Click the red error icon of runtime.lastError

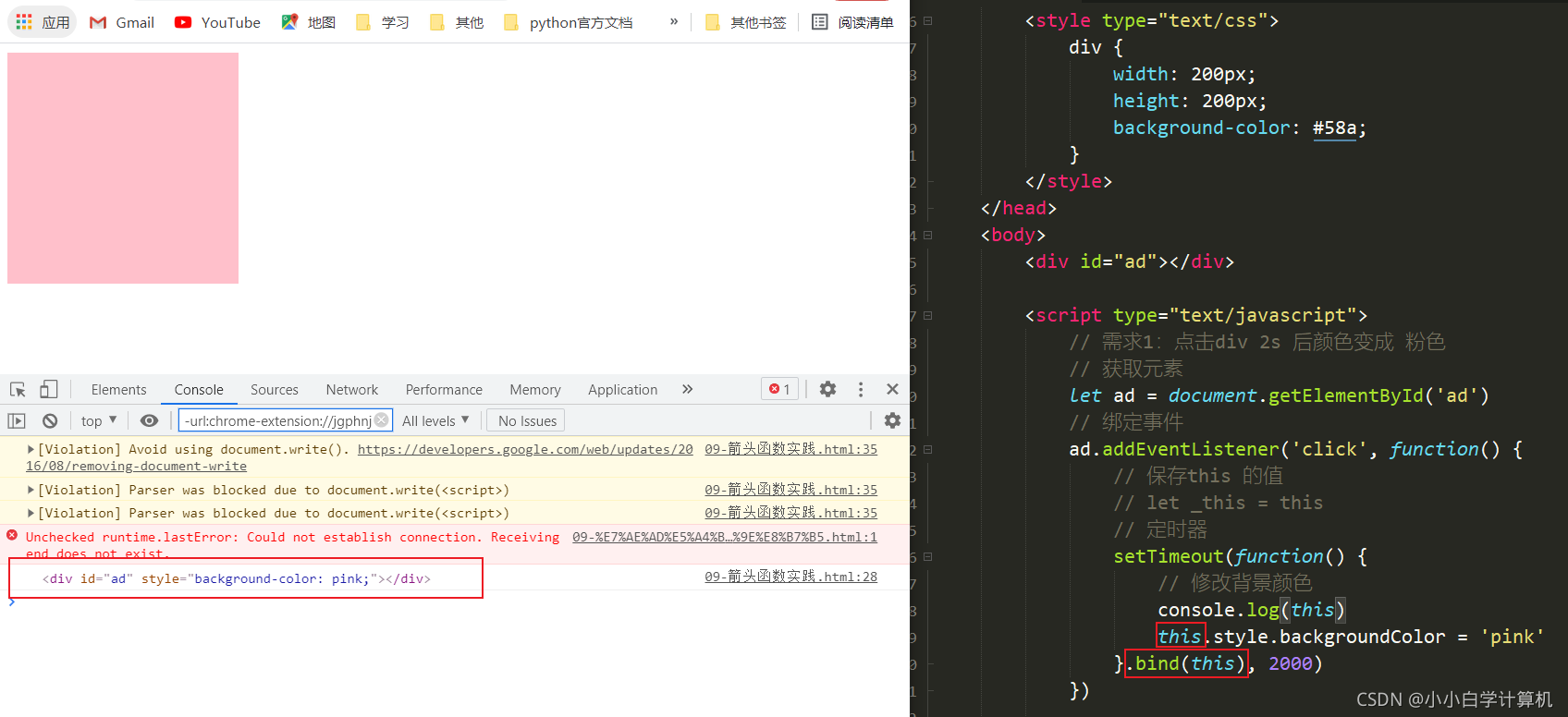12,535
